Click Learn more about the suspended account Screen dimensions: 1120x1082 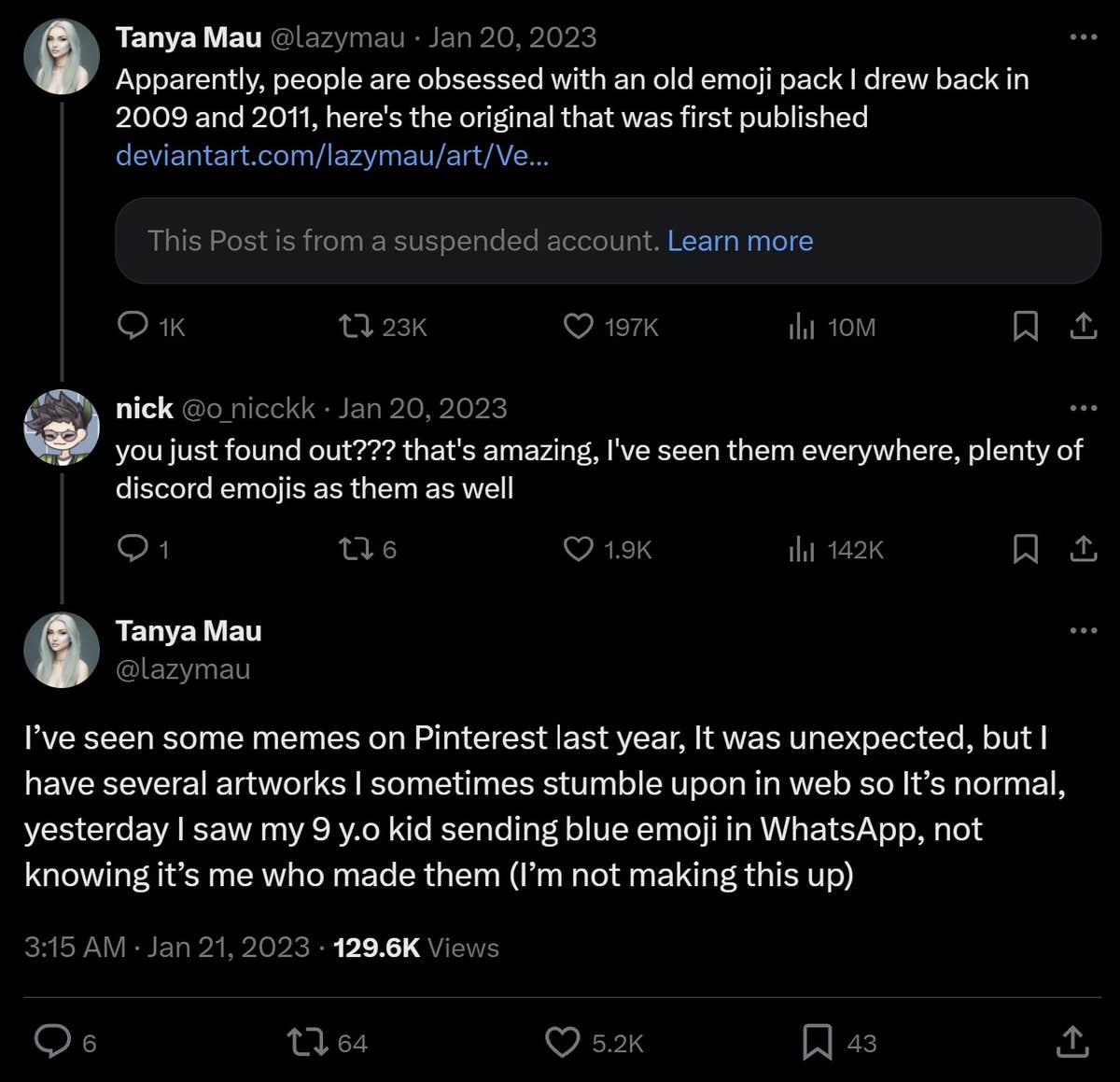[740, 241]
